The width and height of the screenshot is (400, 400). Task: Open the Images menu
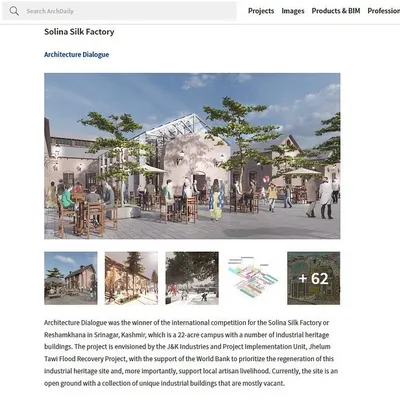click(293, 11)
